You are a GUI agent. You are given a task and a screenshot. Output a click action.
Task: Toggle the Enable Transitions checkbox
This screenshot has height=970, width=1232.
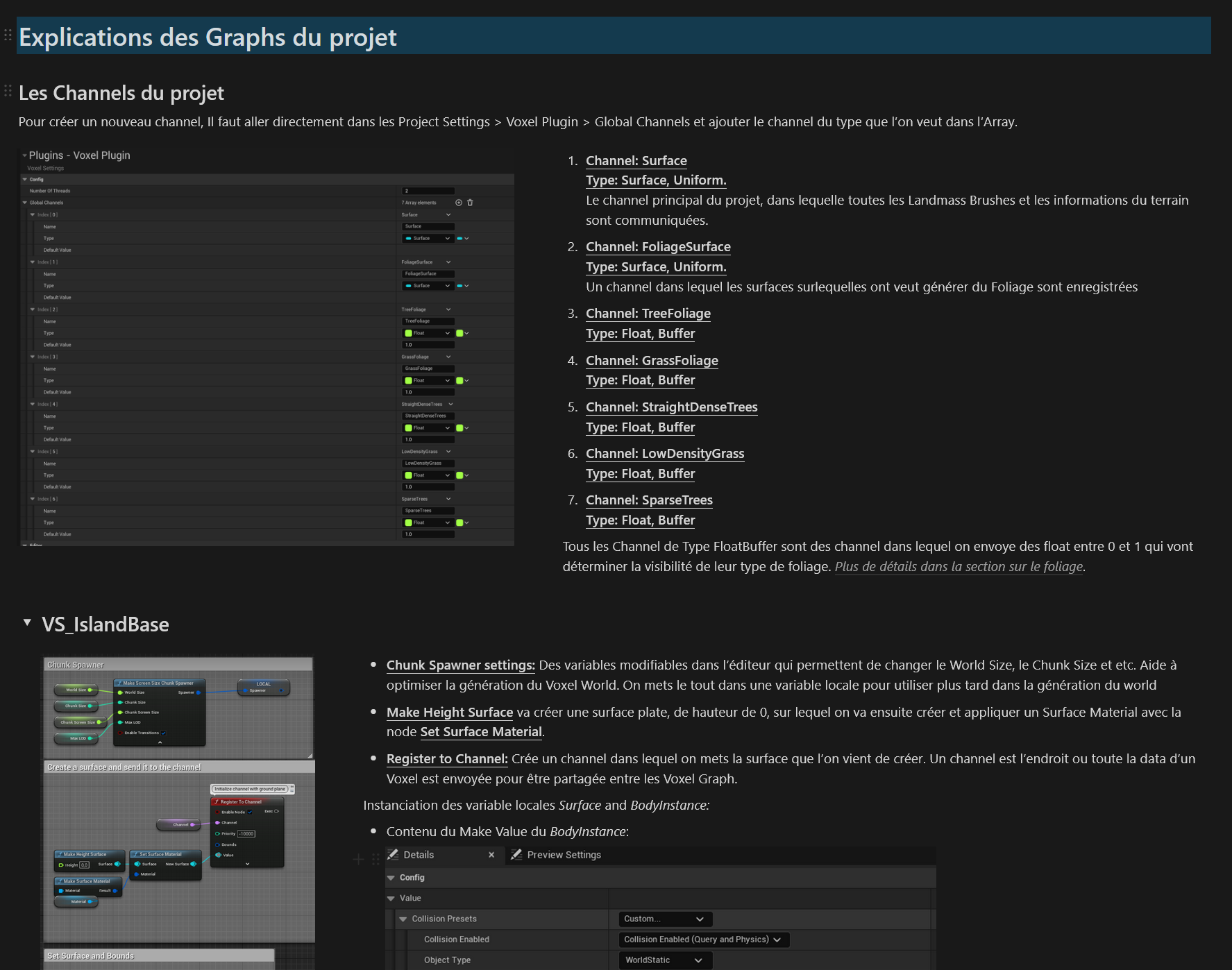[x=163, y=733]
